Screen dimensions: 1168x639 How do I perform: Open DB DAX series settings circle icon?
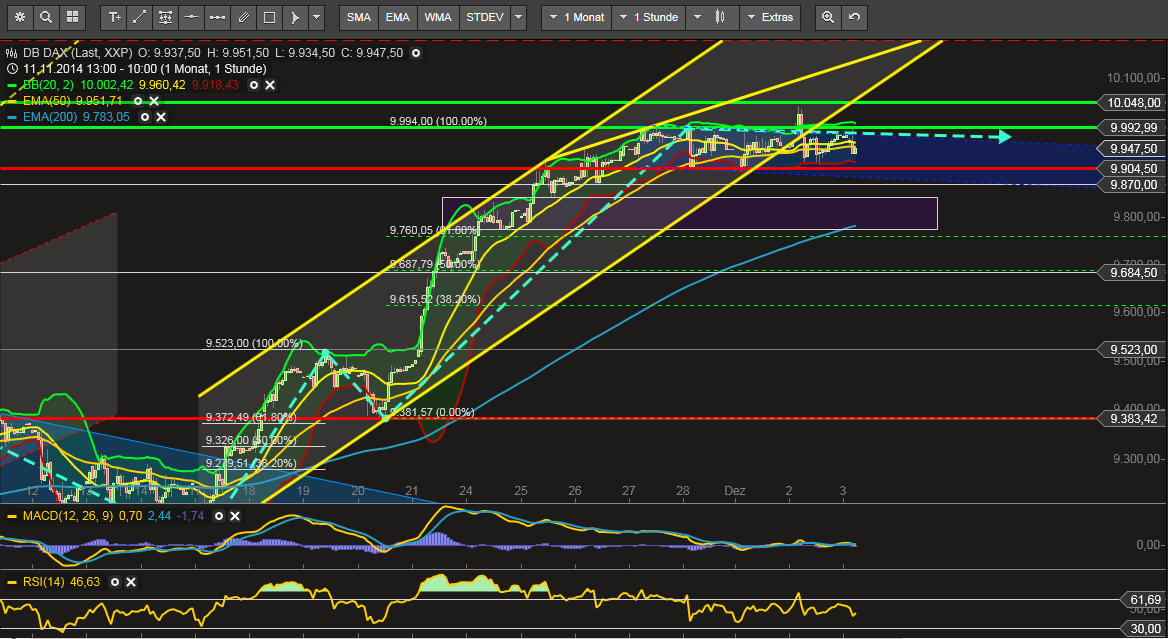pos(416,53)
